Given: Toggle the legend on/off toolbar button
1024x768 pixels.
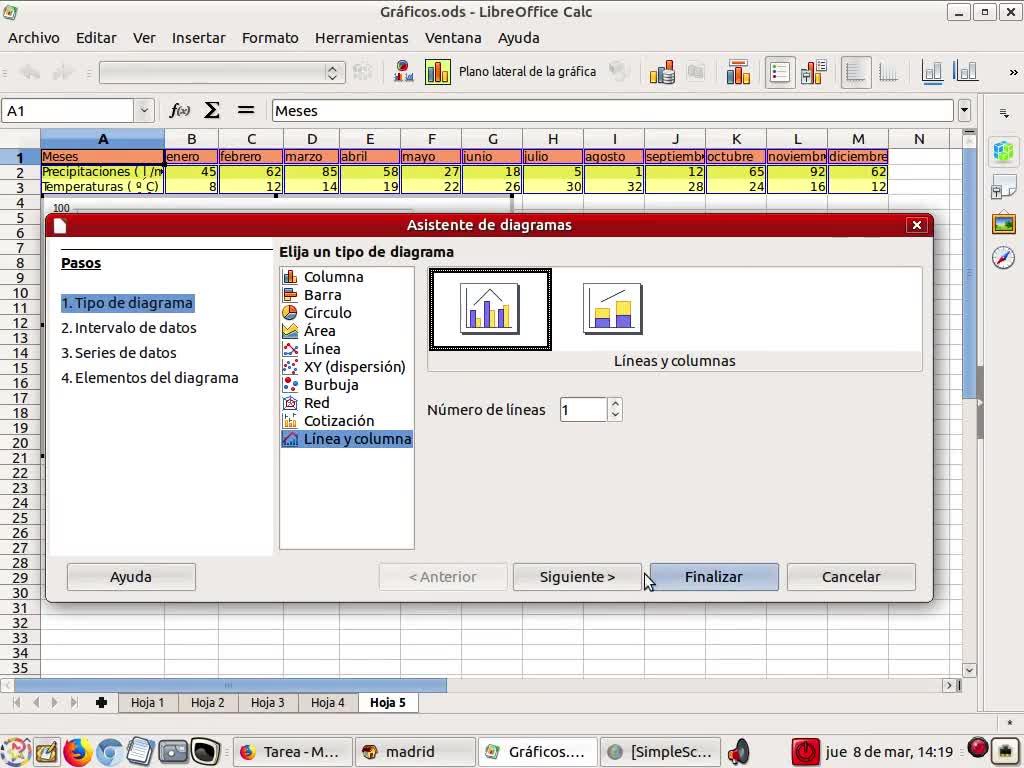Looking at the screenshot, I should coord(780,72).
